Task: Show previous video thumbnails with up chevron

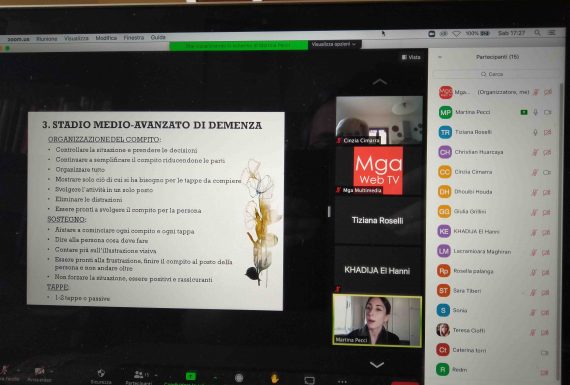Action: click(x=379, y=82)
